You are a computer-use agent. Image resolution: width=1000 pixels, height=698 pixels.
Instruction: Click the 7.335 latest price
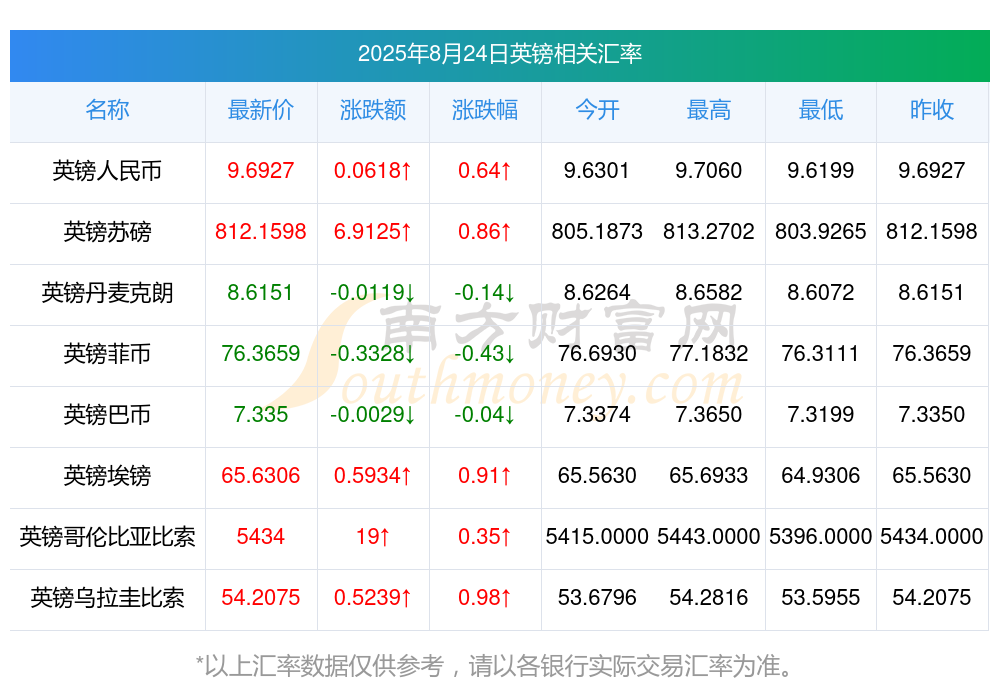point(261,414)
